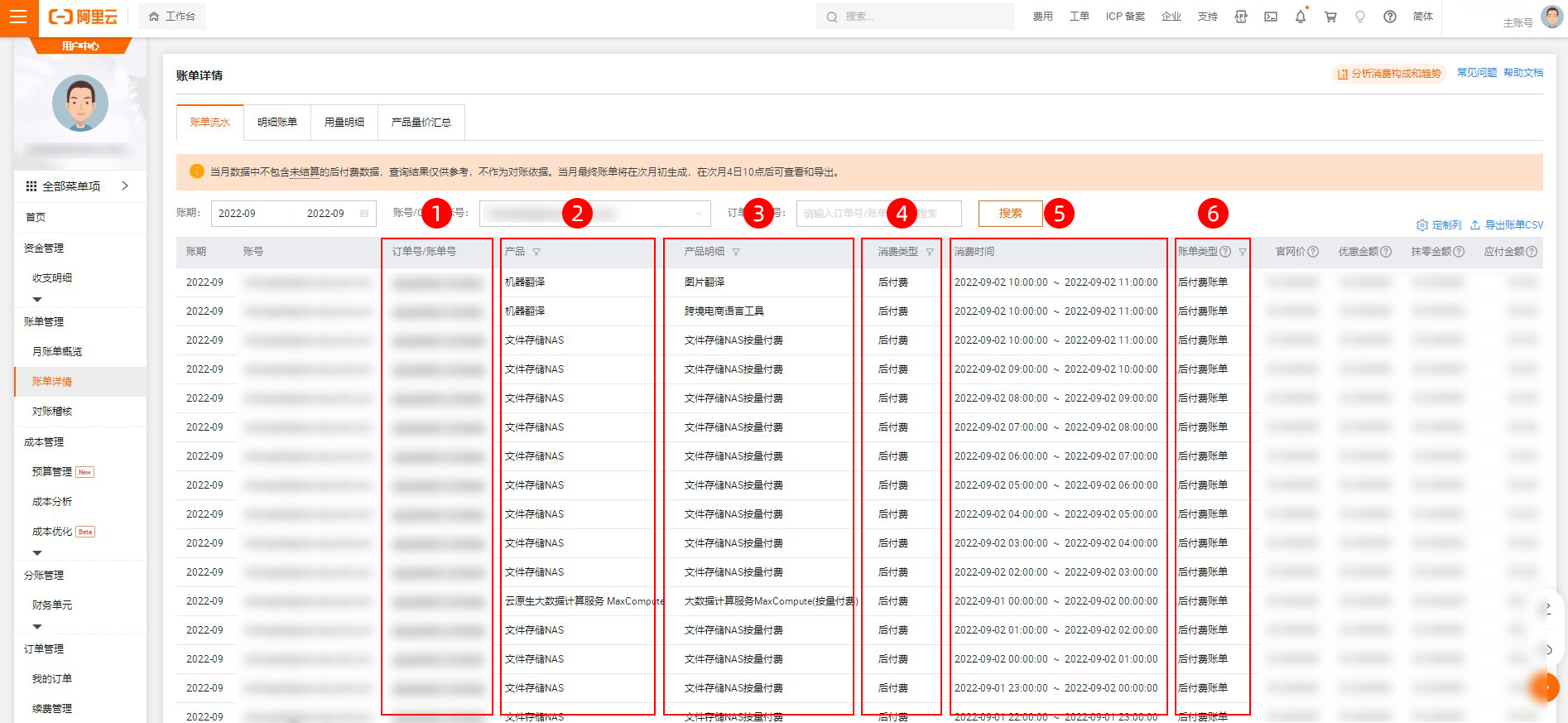Focus the top search box

915,17
